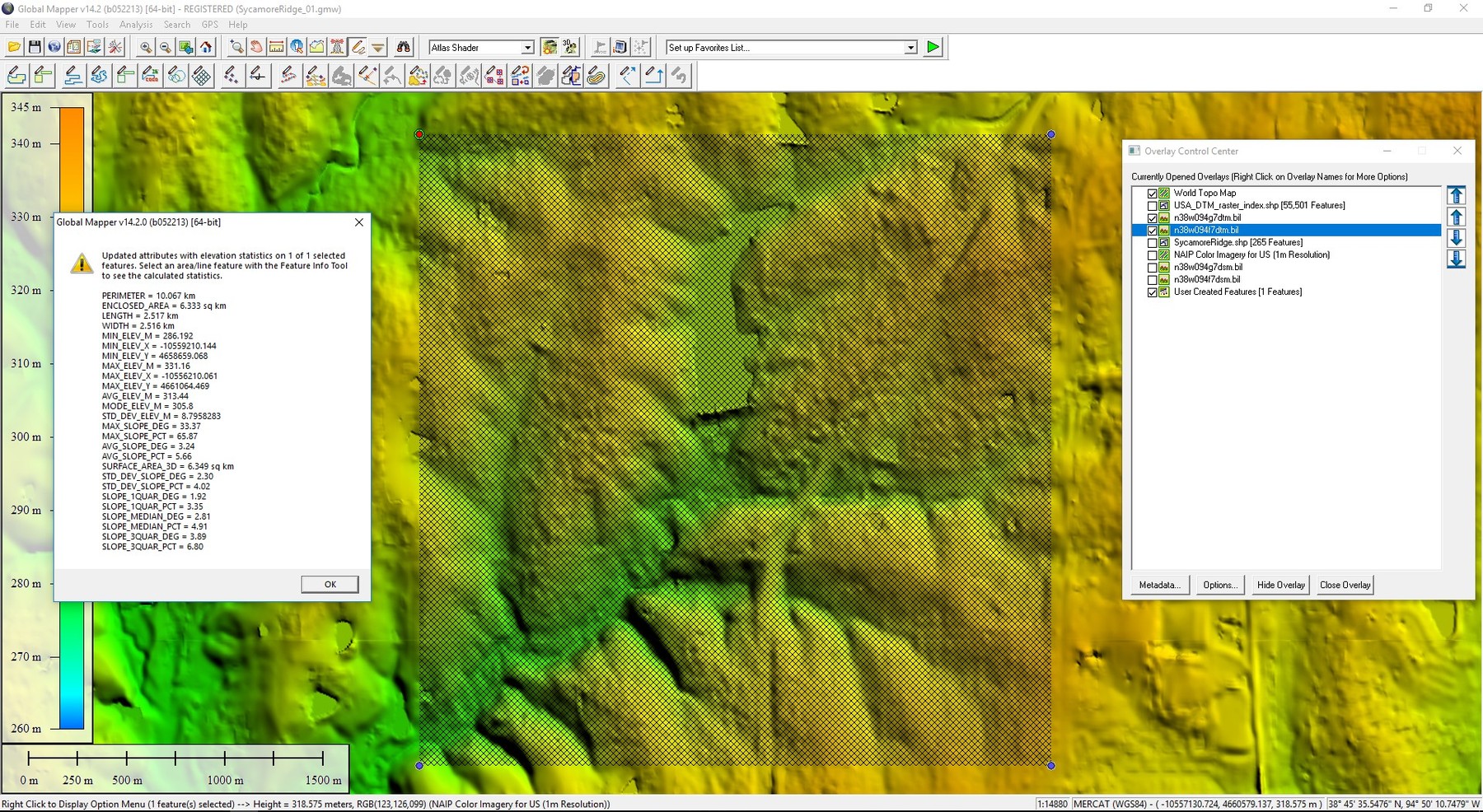Enable the NAIP Color Imagery checkbox
The width and height of the screenshot is (1483, 812).
[x=1153, y=255]
